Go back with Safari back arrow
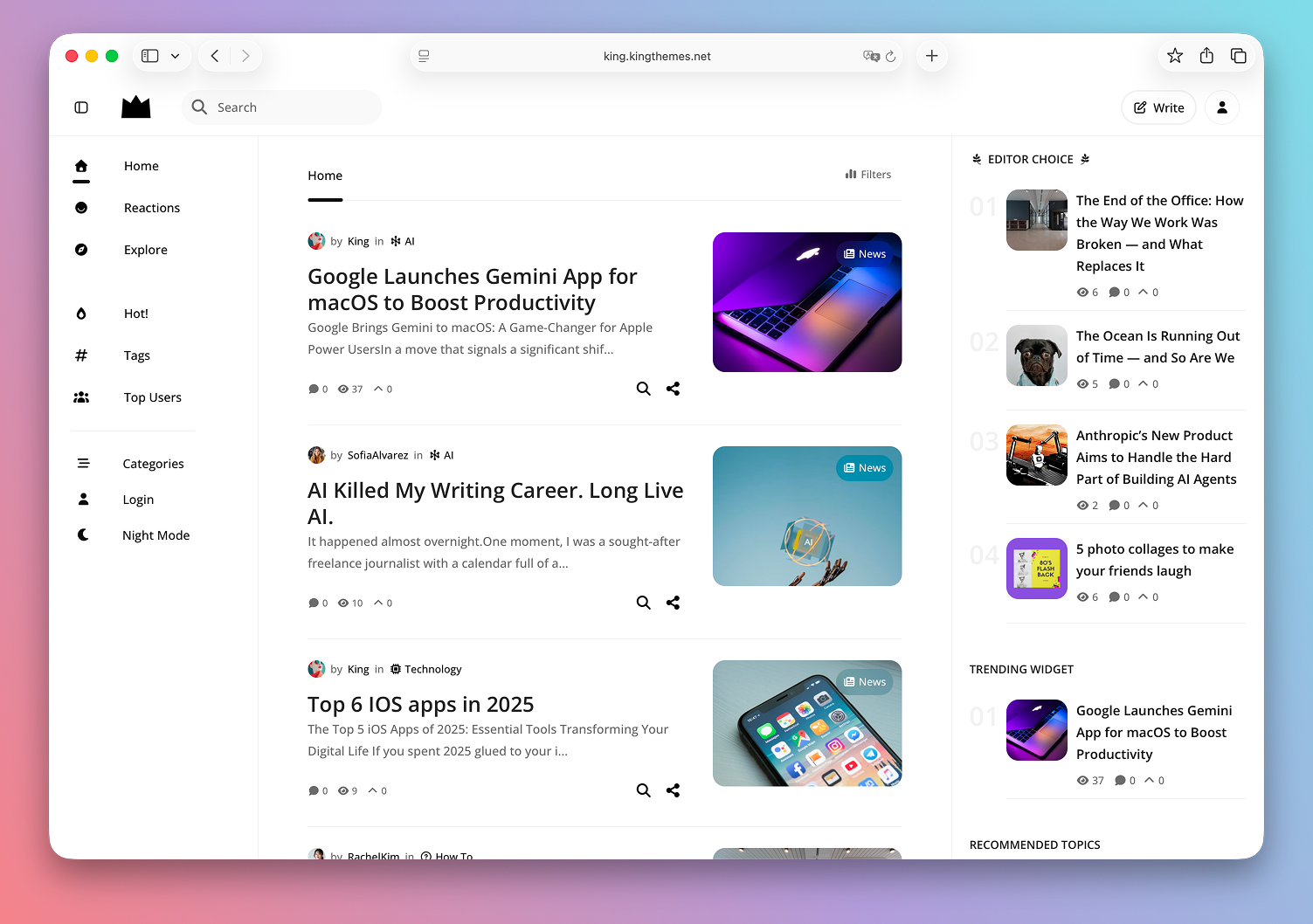This screenshot has height=924, width=1313. click(x=215, y=56)
